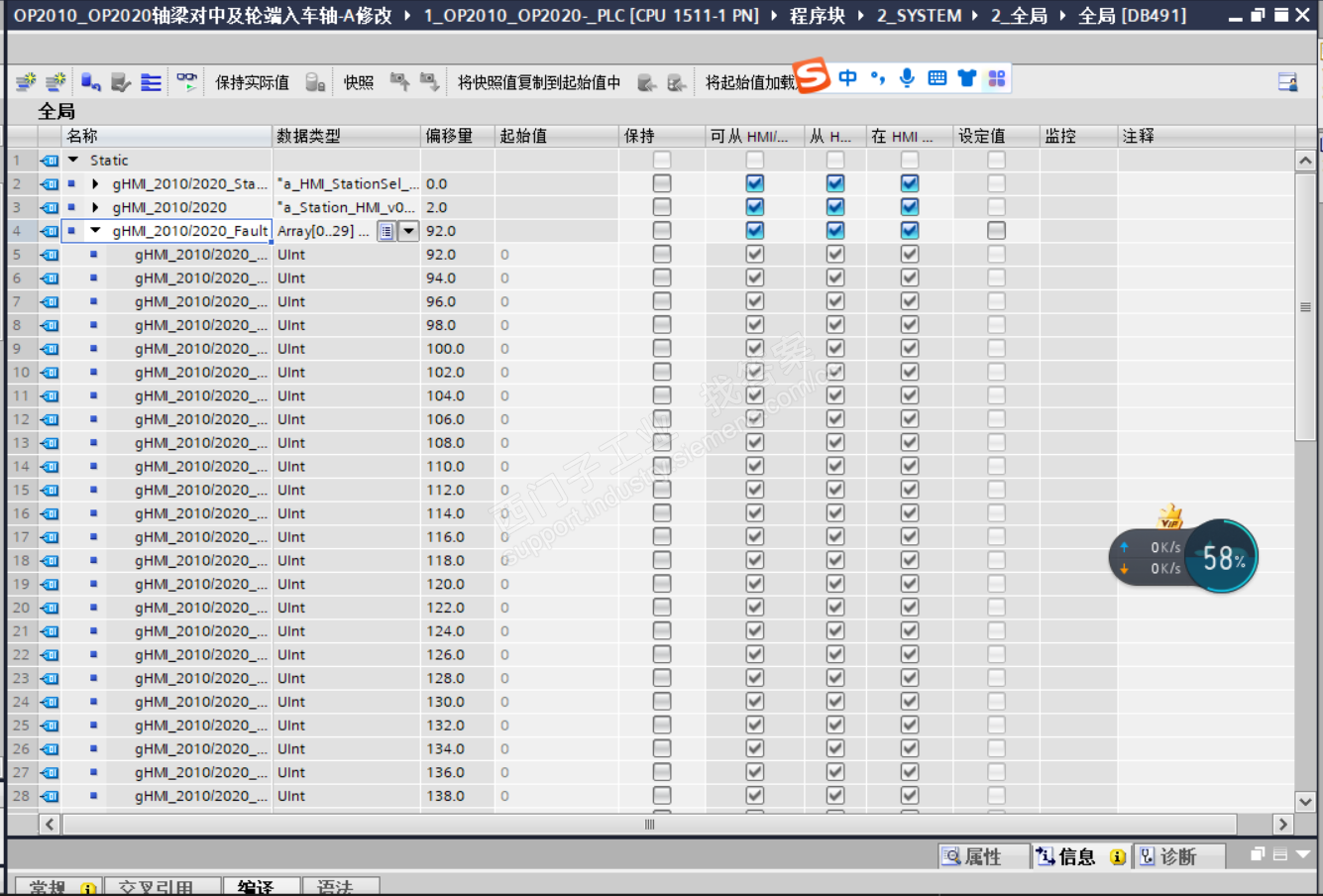Click the icon right of 保持实际值
Image resolution: width=1323 pixels, height=896 pixels.
[315, 82]
